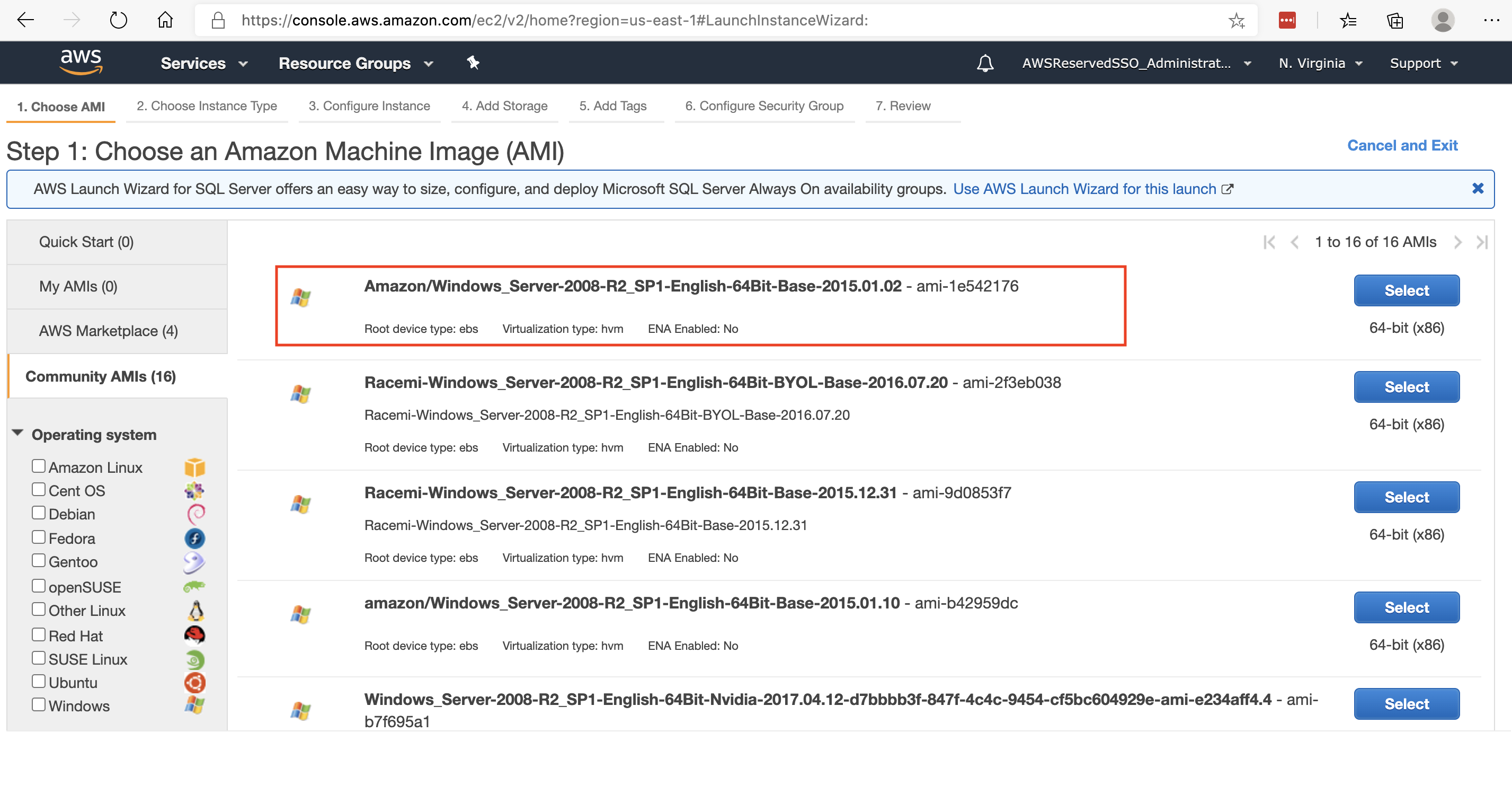Go back with the browser back arrow

tap(25, 20)
